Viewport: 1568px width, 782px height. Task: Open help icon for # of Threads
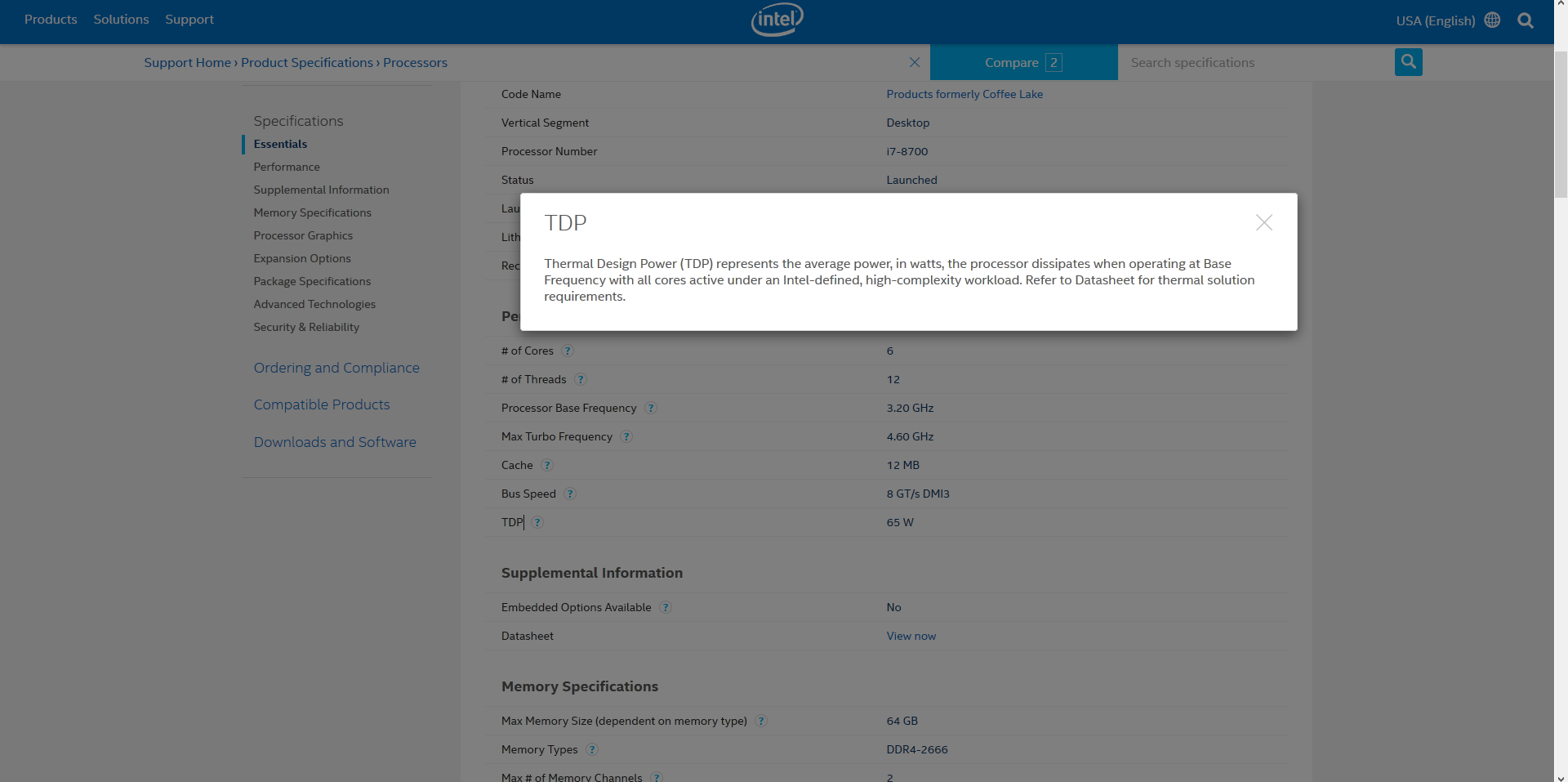(581, 379)
